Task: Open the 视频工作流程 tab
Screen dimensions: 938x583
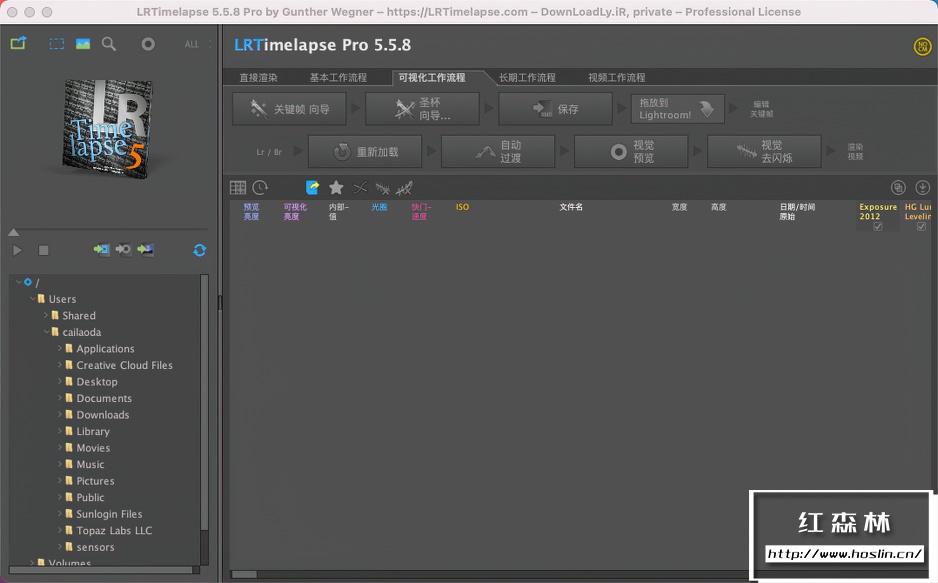Action: point(617,77)
